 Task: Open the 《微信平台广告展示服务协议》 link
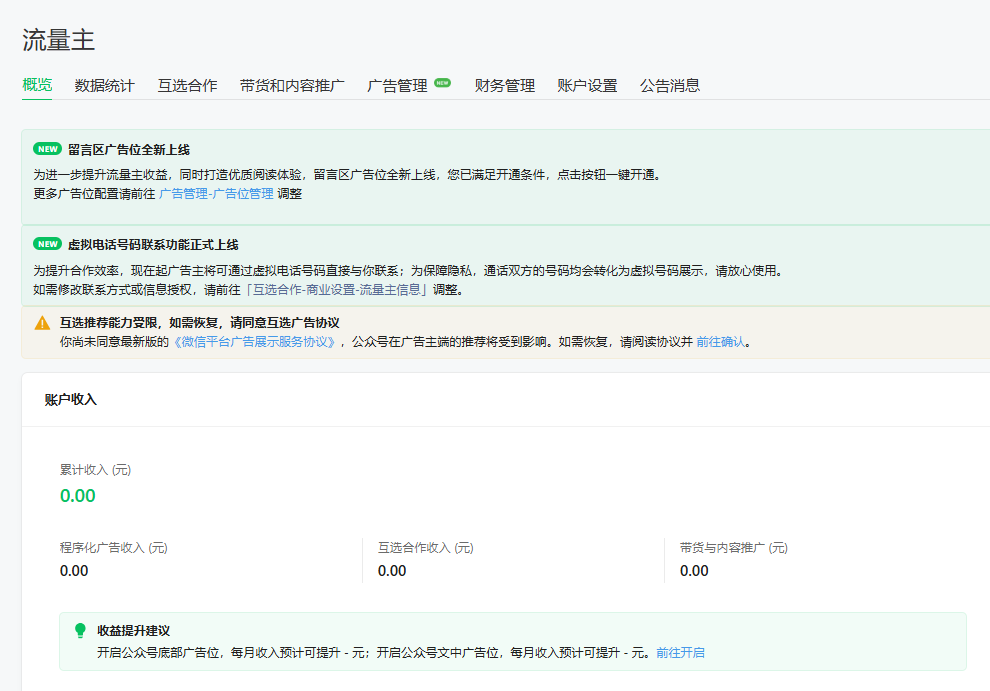[x=255, y=342]
